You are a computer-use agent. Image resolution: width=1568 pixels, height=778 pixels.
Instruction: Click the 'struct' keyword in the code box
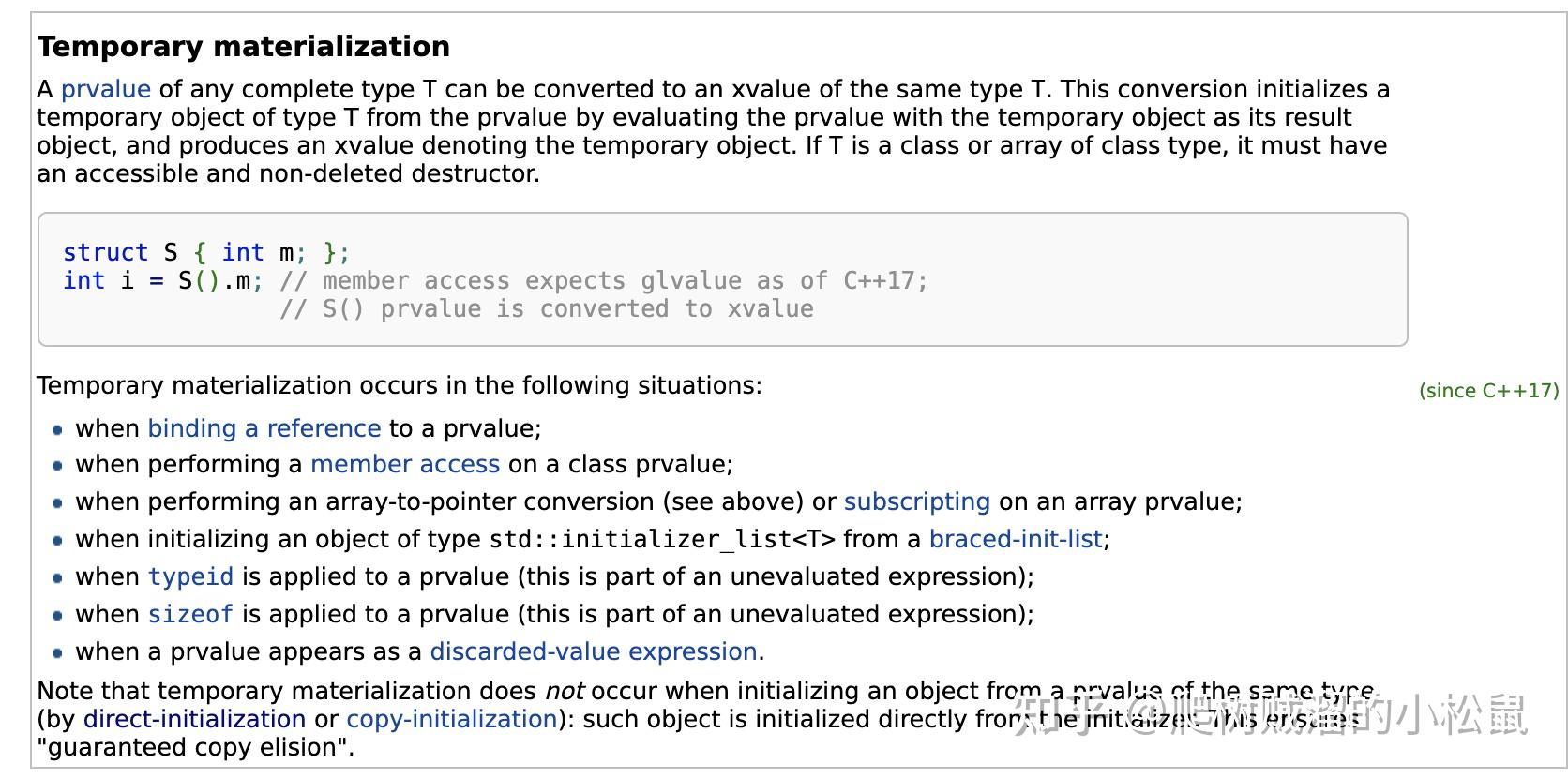(106, 252)
